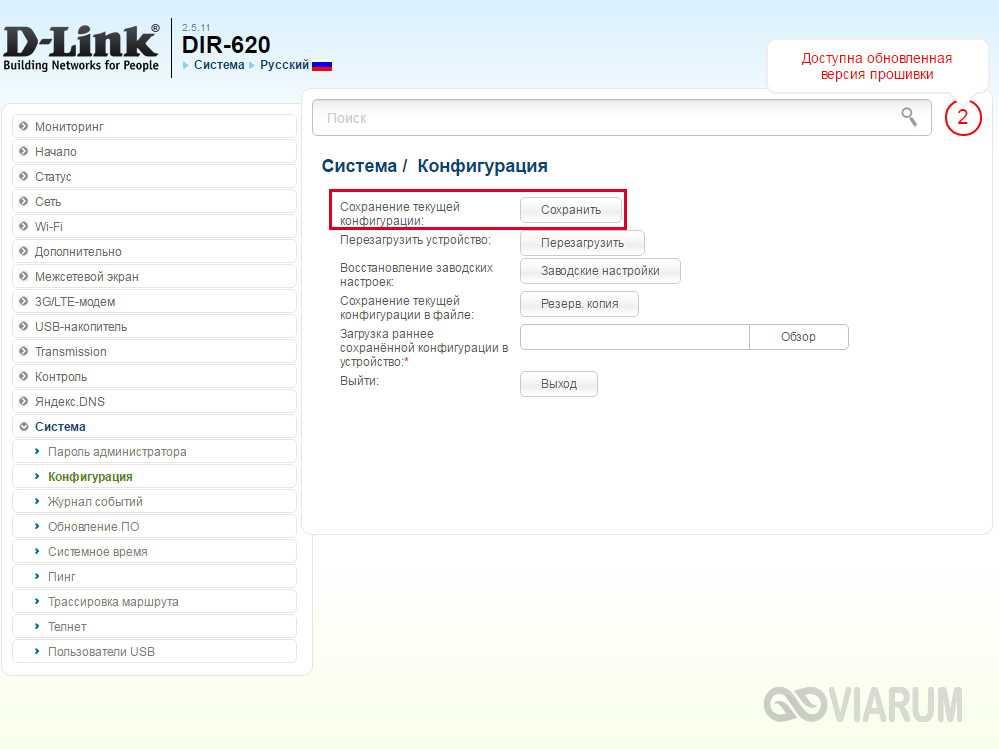Expand the Межсетевой экран section
Screen dimensions: 999x749
point(86,277)
